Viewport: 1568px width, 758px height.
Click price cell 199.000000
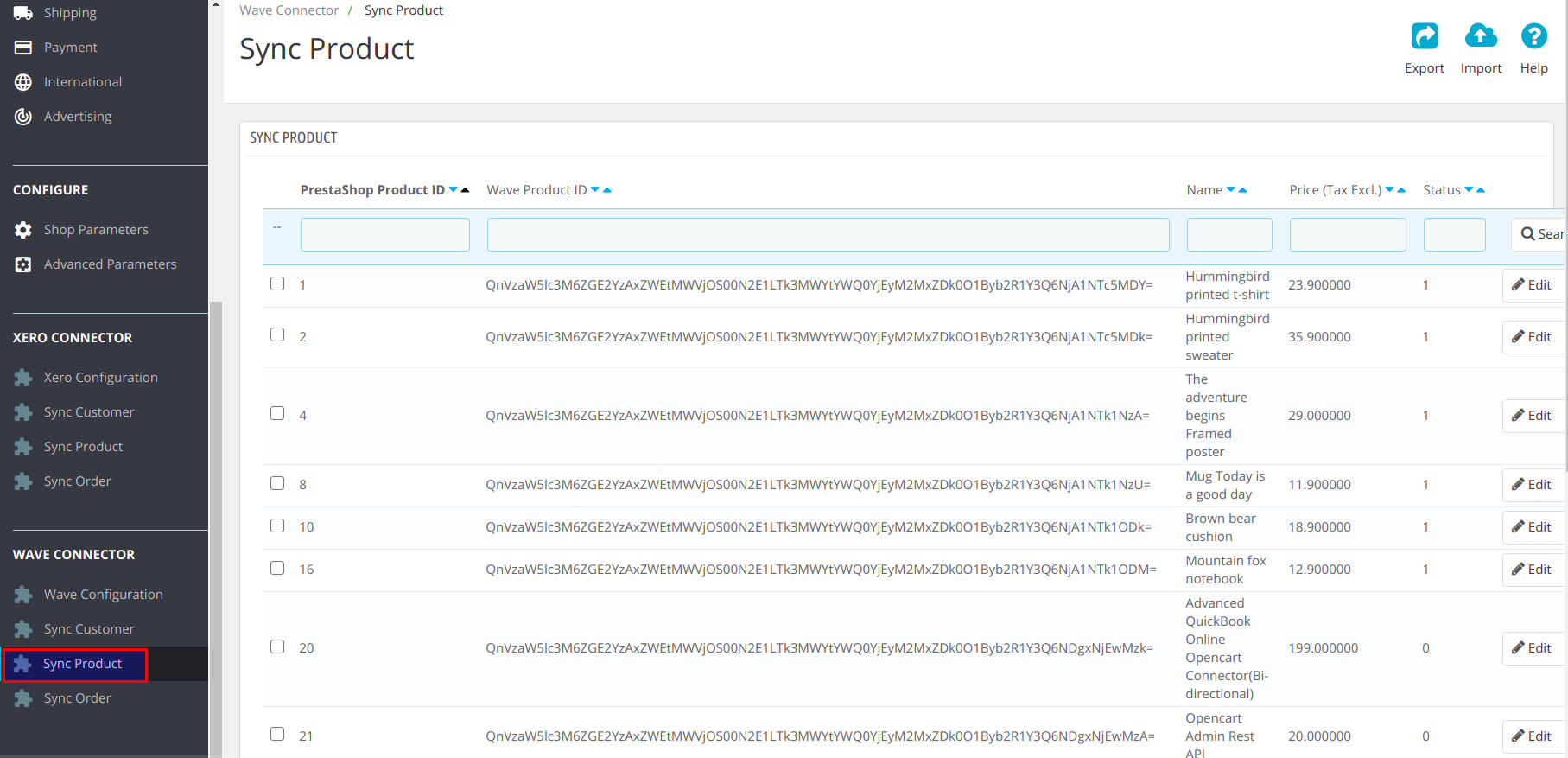pos(1324,648)
